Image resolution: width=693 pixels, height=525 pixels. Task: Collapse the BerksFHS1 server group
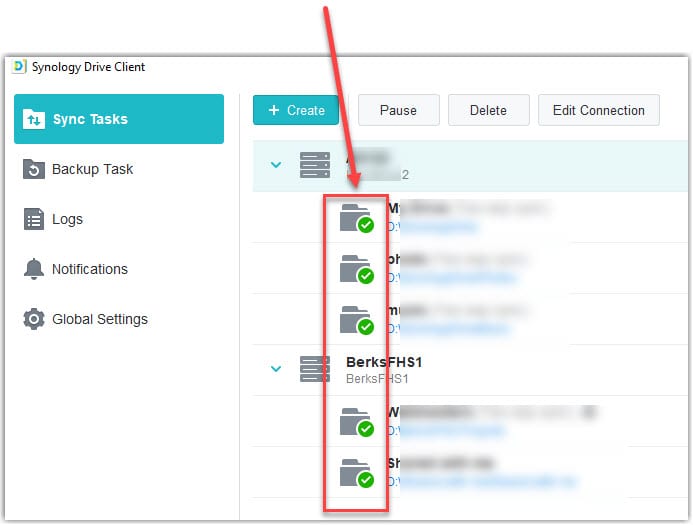tap(276, 368)
